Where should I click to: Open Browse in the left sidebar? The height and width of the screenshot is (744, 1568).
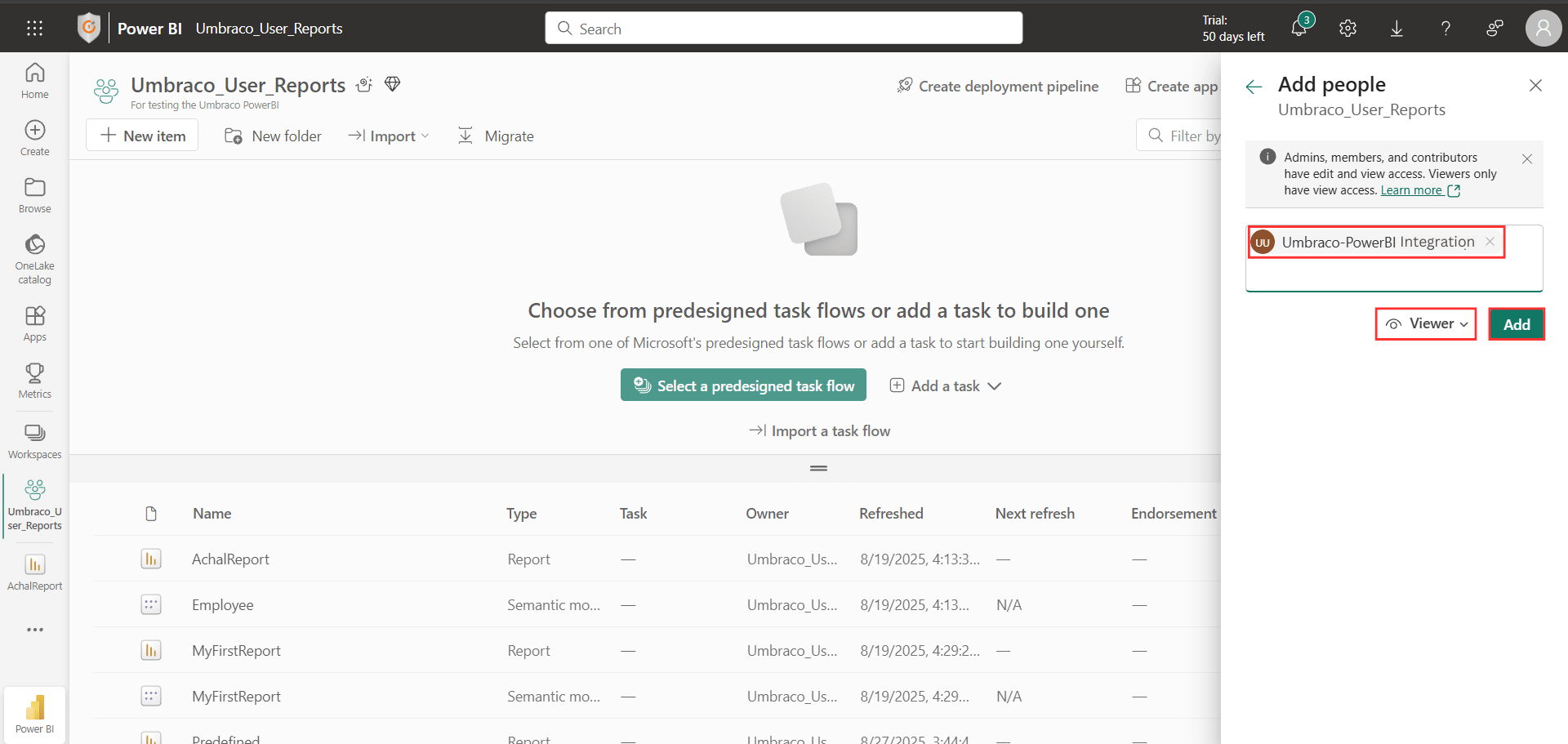pos(34,196)
